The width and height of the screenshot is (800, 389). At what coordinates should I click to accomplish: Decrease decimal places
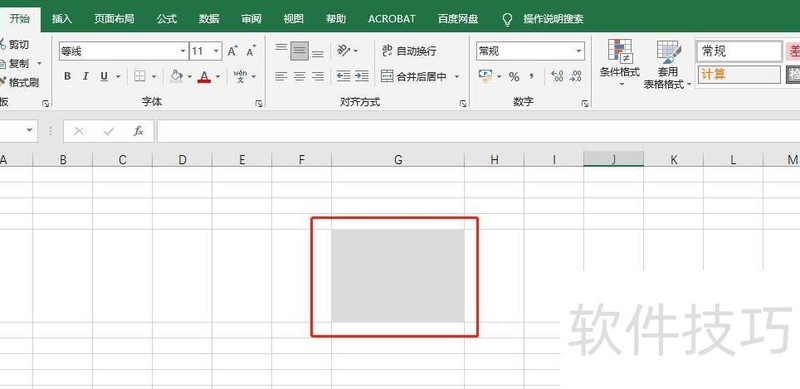(576, 77)
